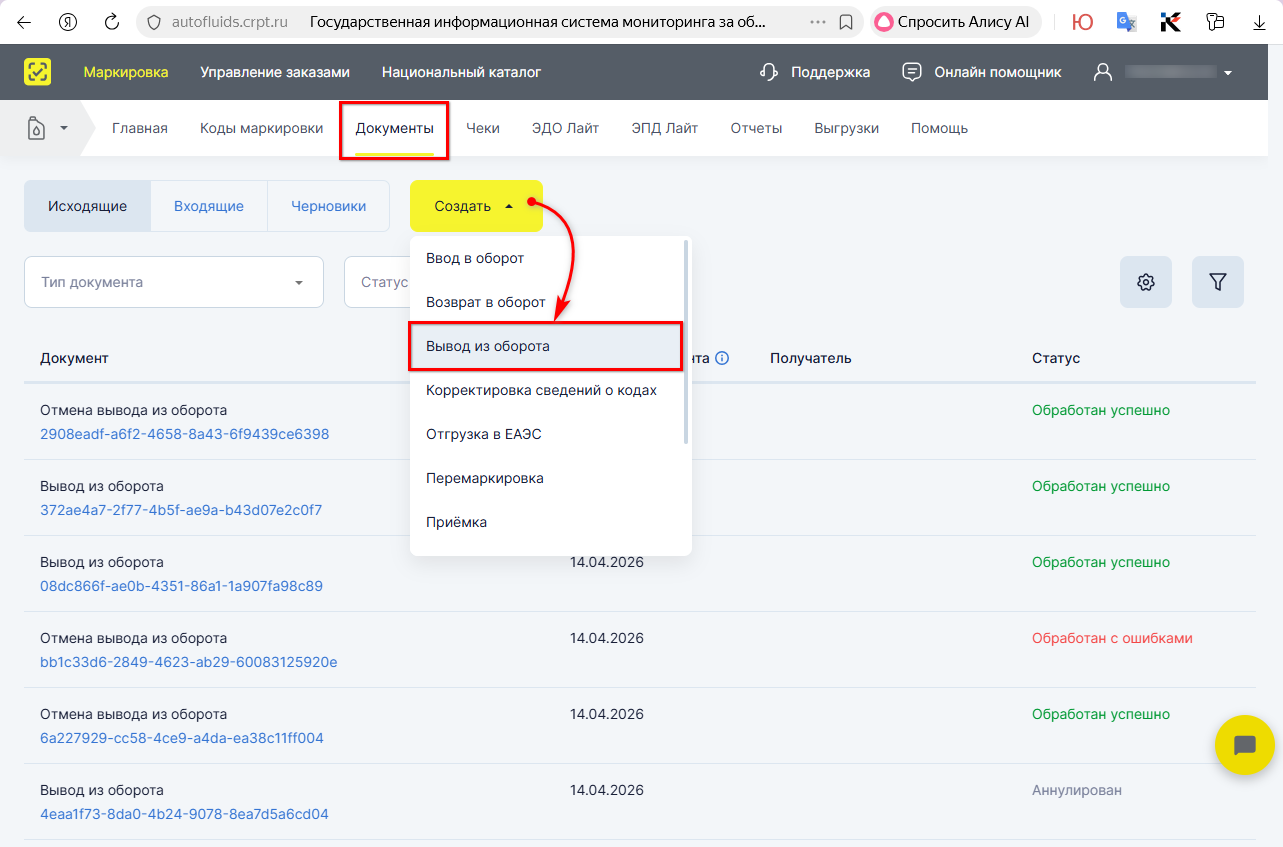
Task: Open the yellow chat bubble widget
Action: tap(1244, 745)
